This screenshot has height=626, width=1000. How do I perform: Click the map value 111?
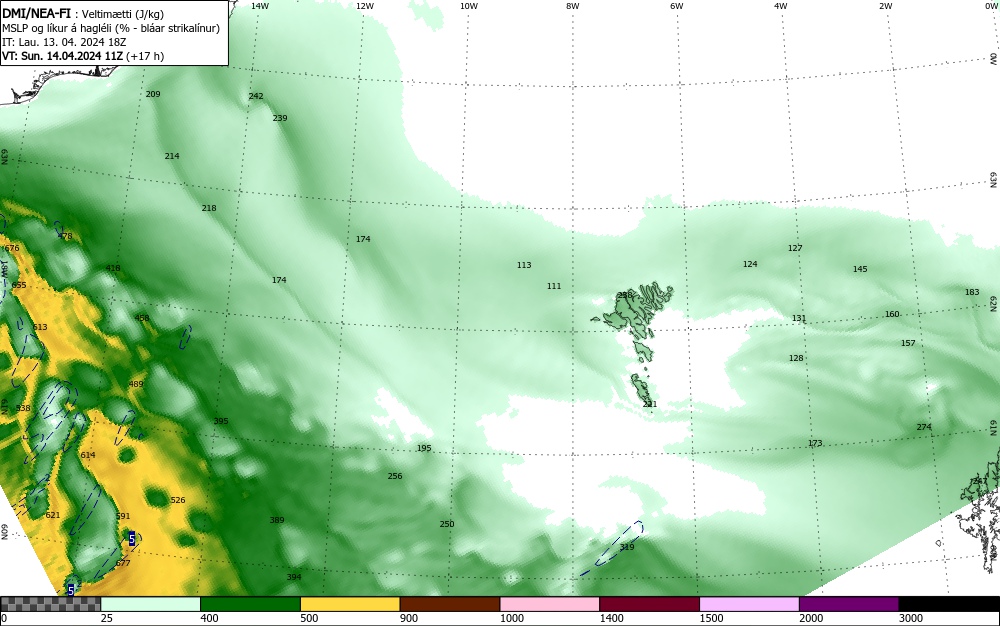554,286
